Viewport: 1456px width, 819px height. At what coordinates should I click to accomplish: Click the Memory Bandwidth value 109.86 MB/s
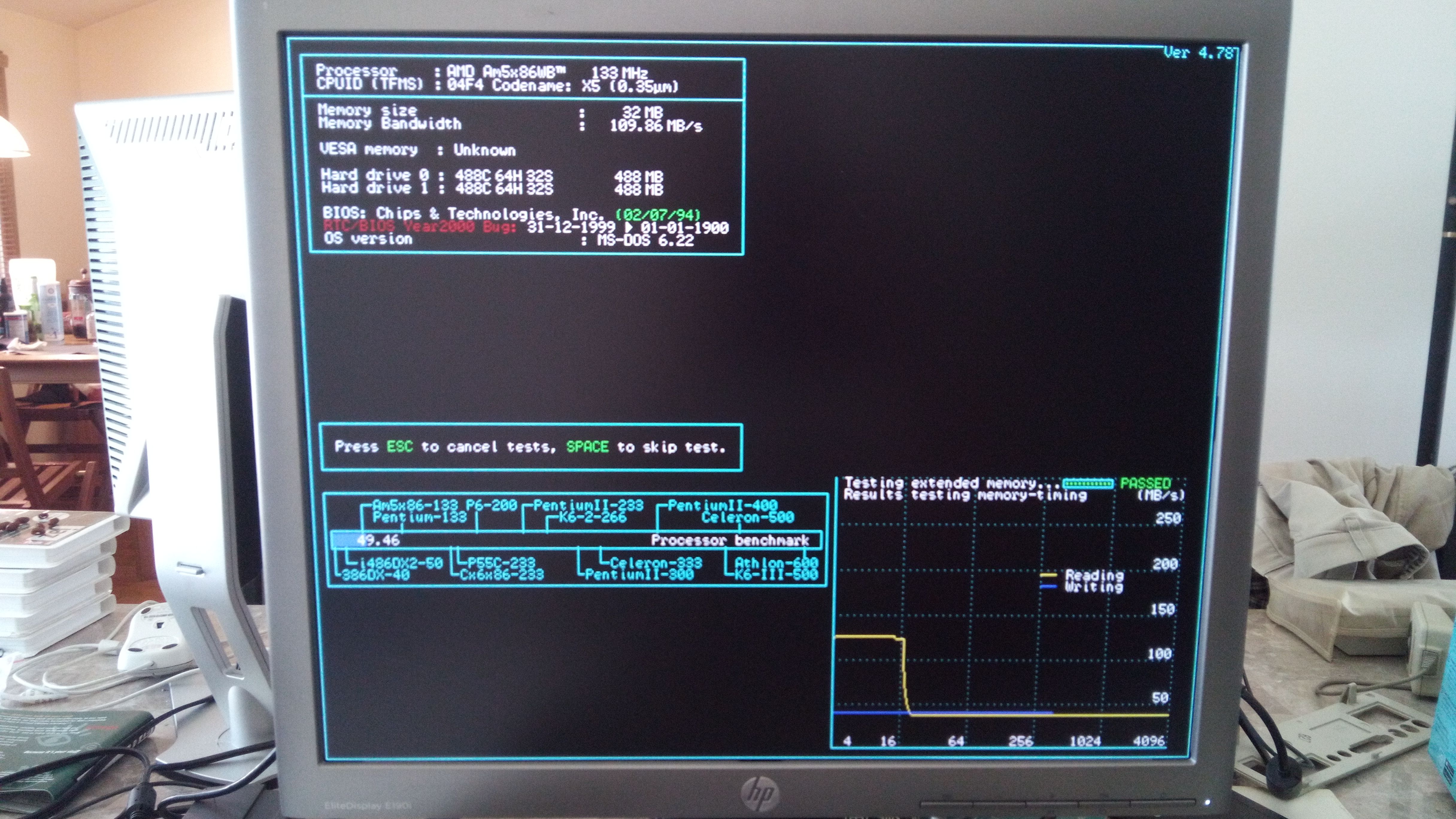[x=656, y=125]
